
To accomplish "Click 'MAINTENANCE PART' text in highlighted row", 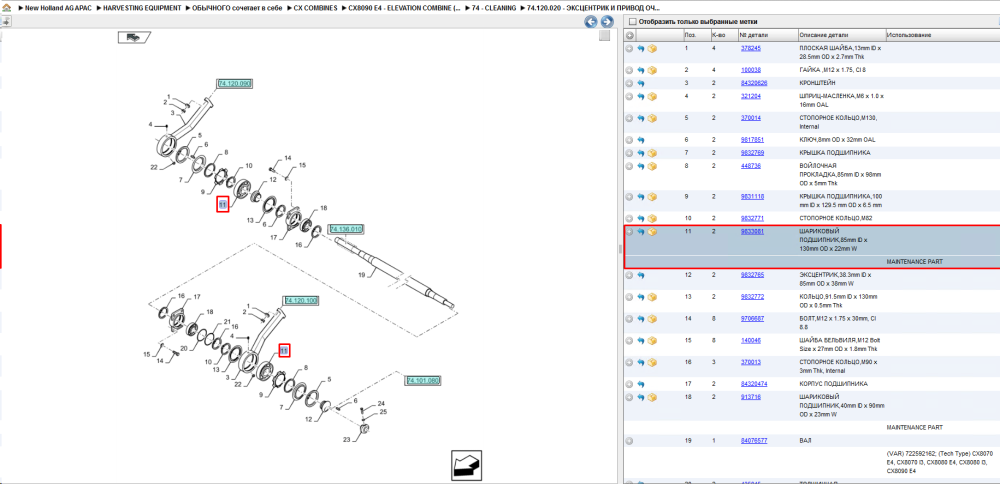I will [x=915, y=262].
